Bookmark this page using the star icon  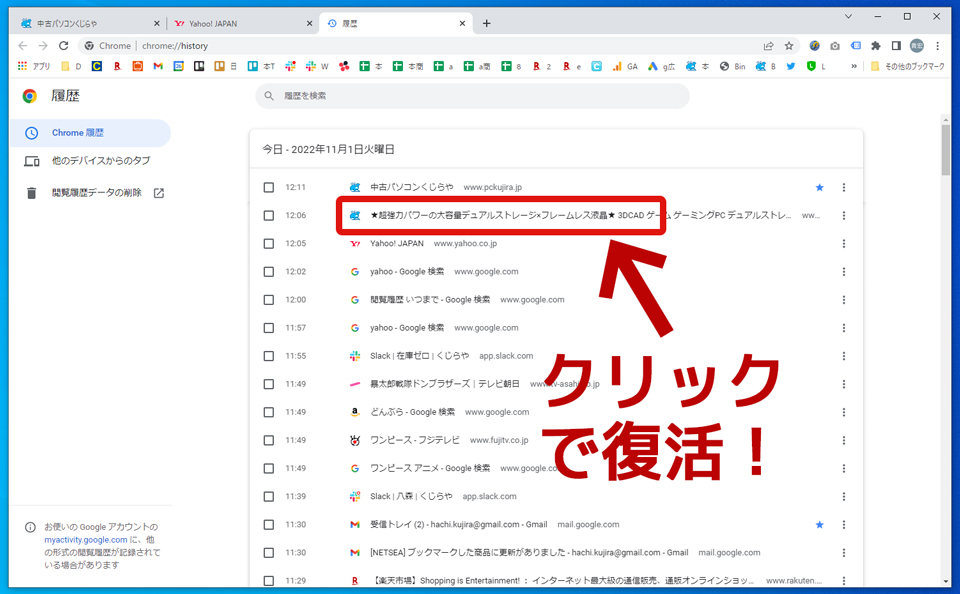[x=790, y=45]
